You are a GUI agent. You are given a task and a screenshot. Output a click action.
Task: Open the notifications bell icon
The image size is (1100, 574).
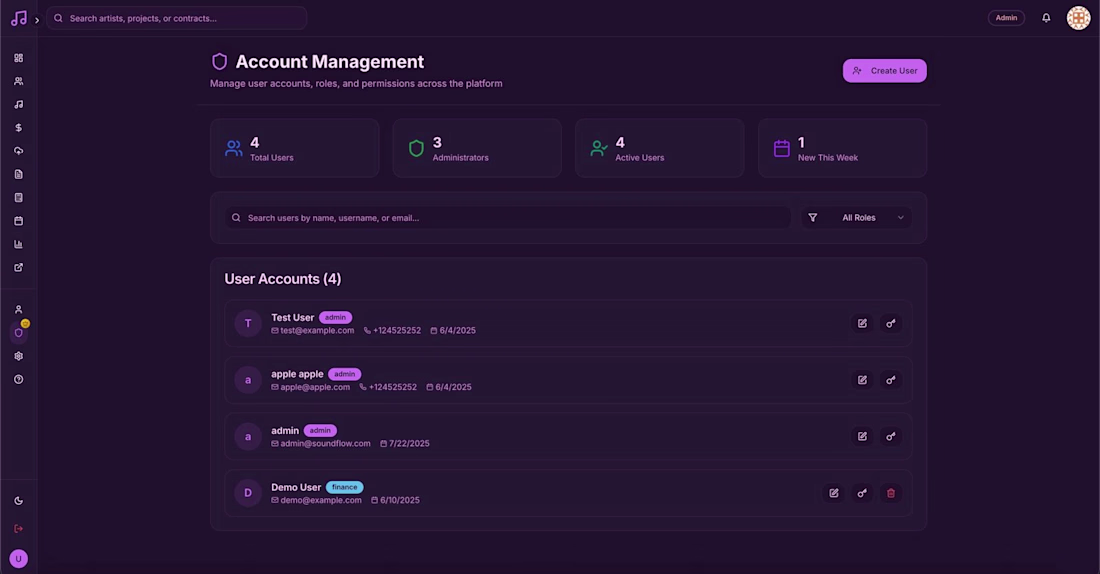tap(1046, 18)
